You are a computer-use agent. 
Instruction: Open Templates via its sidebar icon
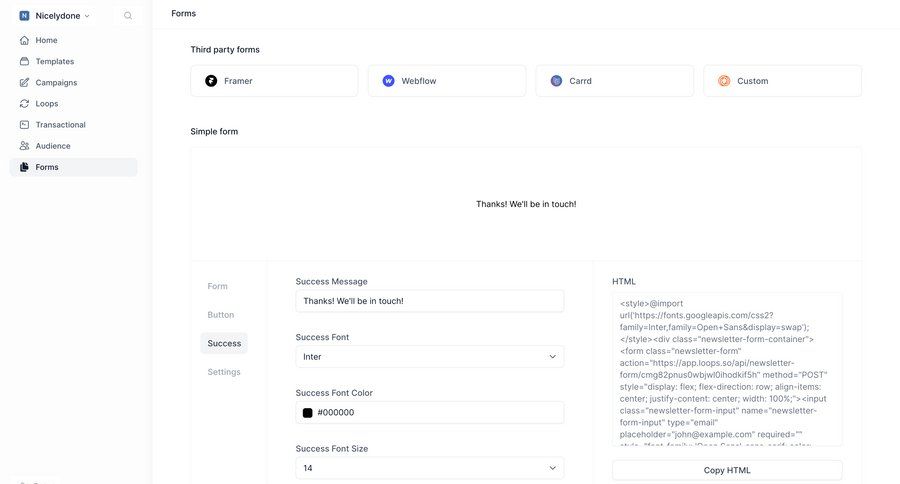click(x=24, y=61)
